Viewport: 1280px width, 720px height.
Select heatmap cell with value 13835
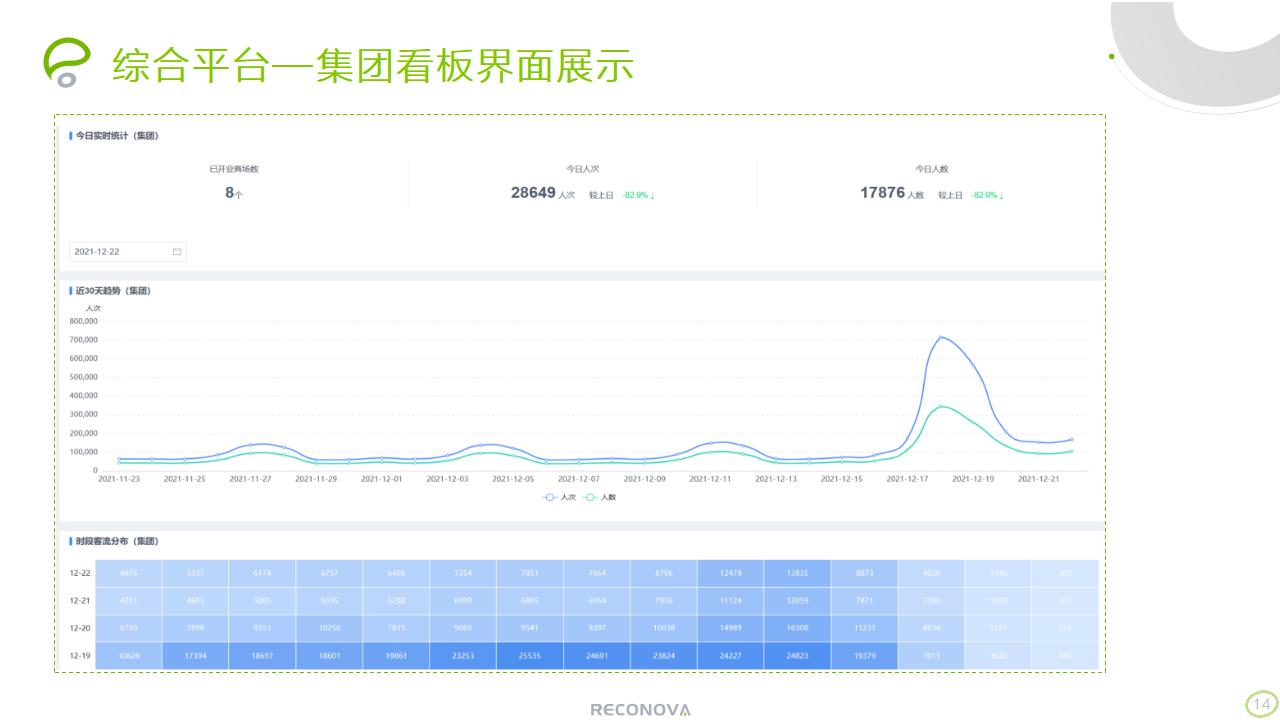click(x=797, y=572)
